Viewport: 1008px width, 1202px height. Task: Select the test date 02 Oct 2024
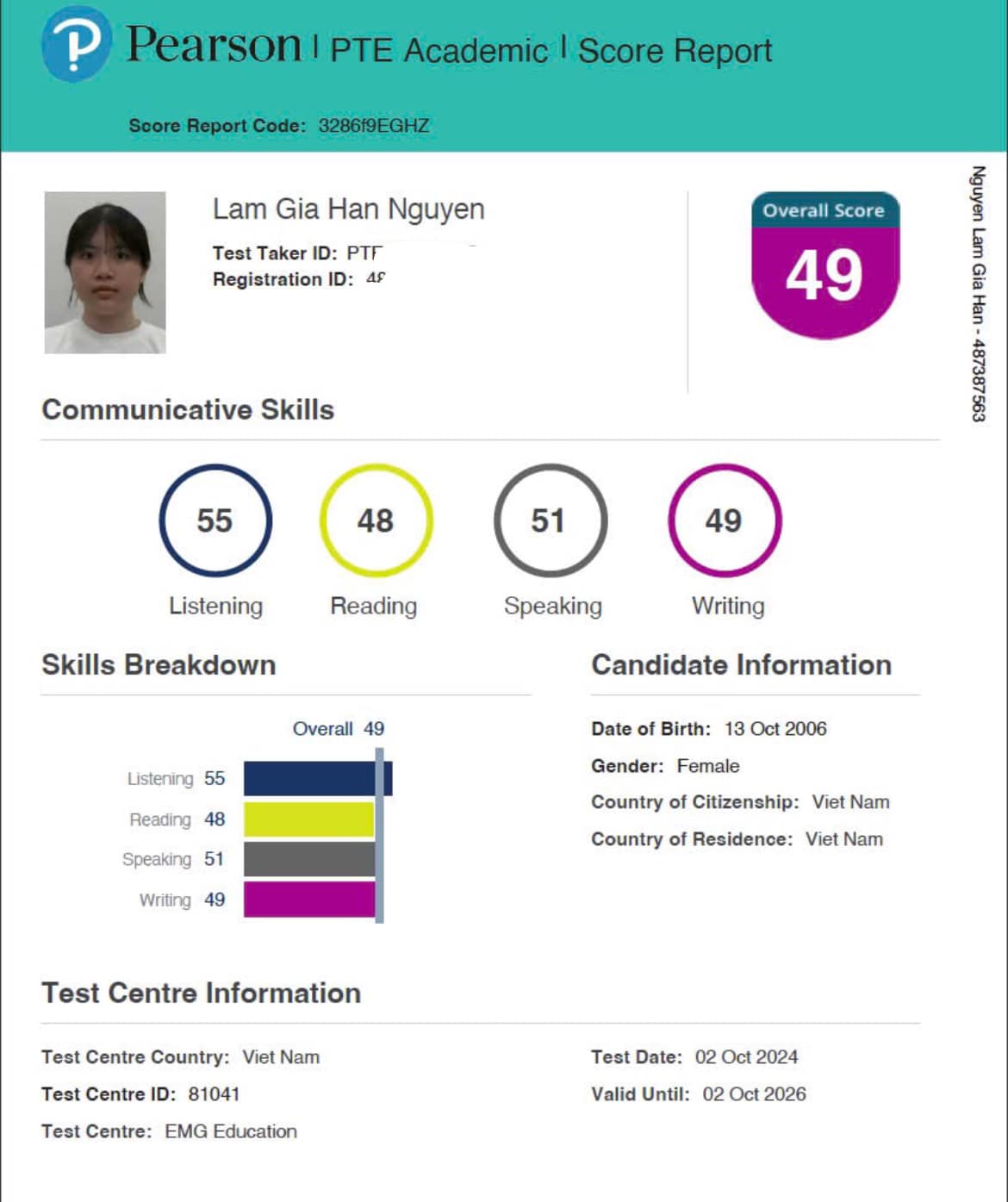pos(747,1057)
